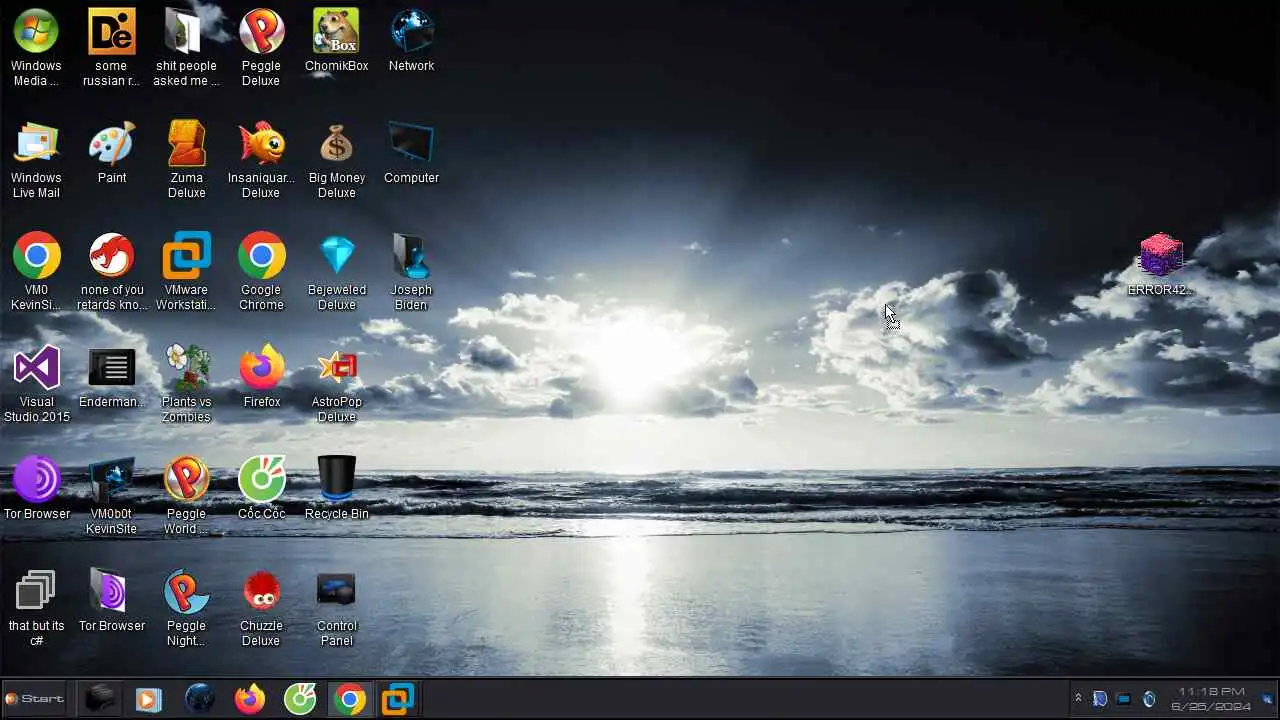Launch Zuma Deluxe game icon
The width and height of the screenshot is (1280, 720).
tap(186, 159)
